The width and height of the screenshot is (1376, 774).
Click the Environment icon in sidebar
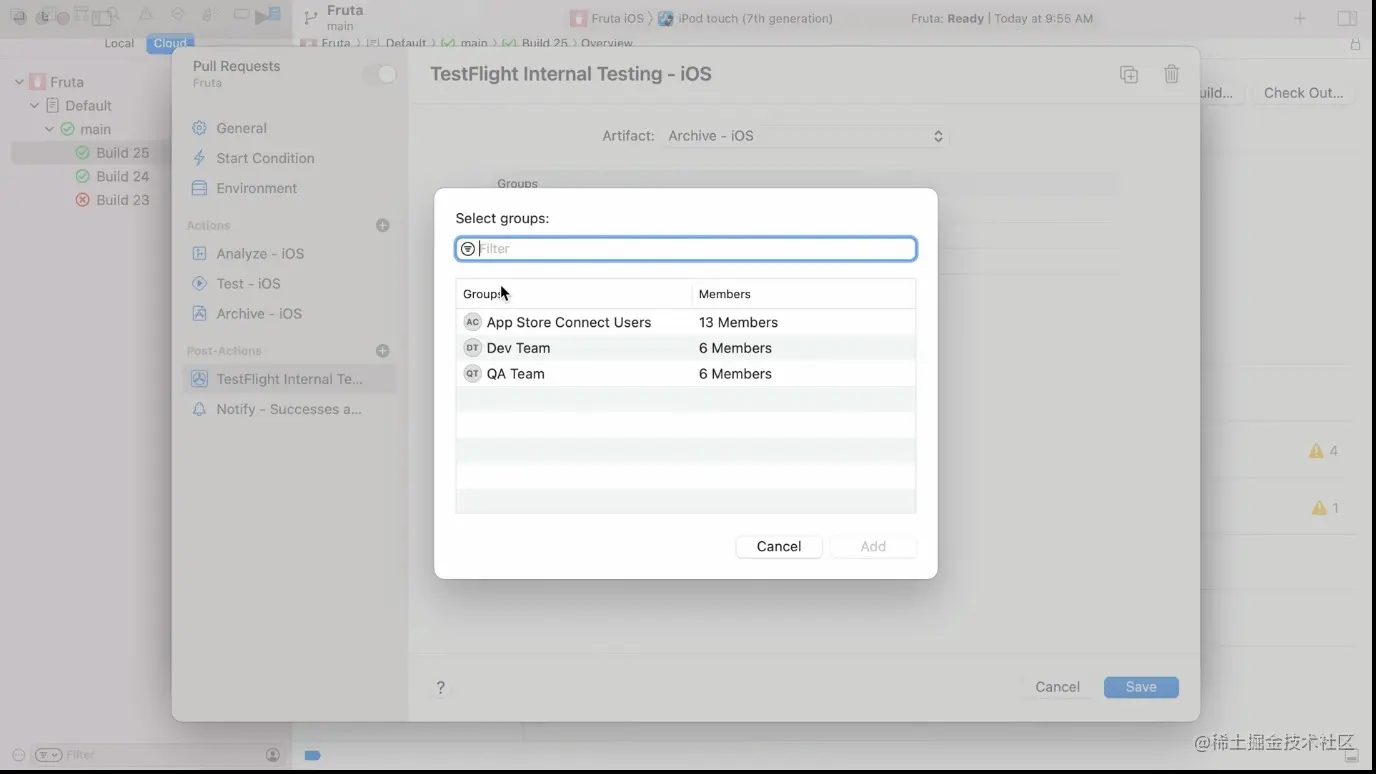[199, 188]
